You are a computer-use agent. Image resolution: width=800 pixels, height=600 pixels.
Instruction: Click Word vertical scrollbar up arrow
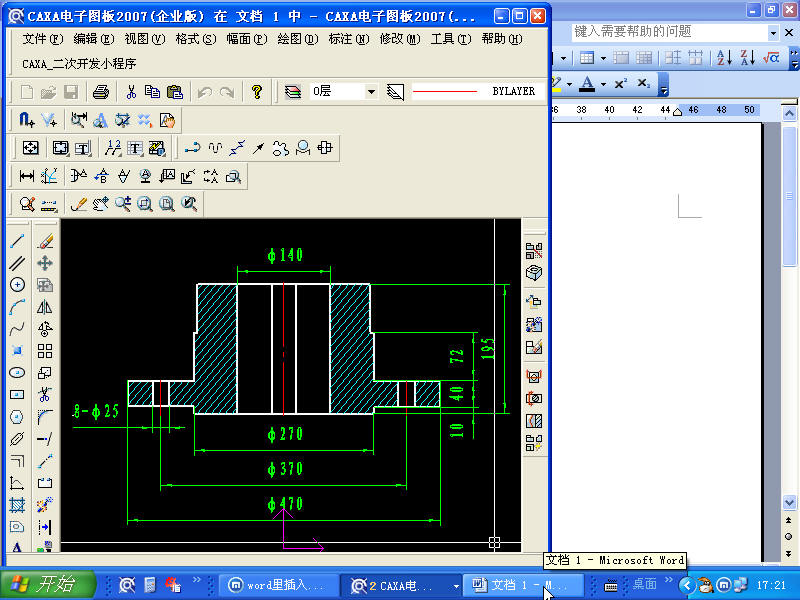click(x=789, y=113)
